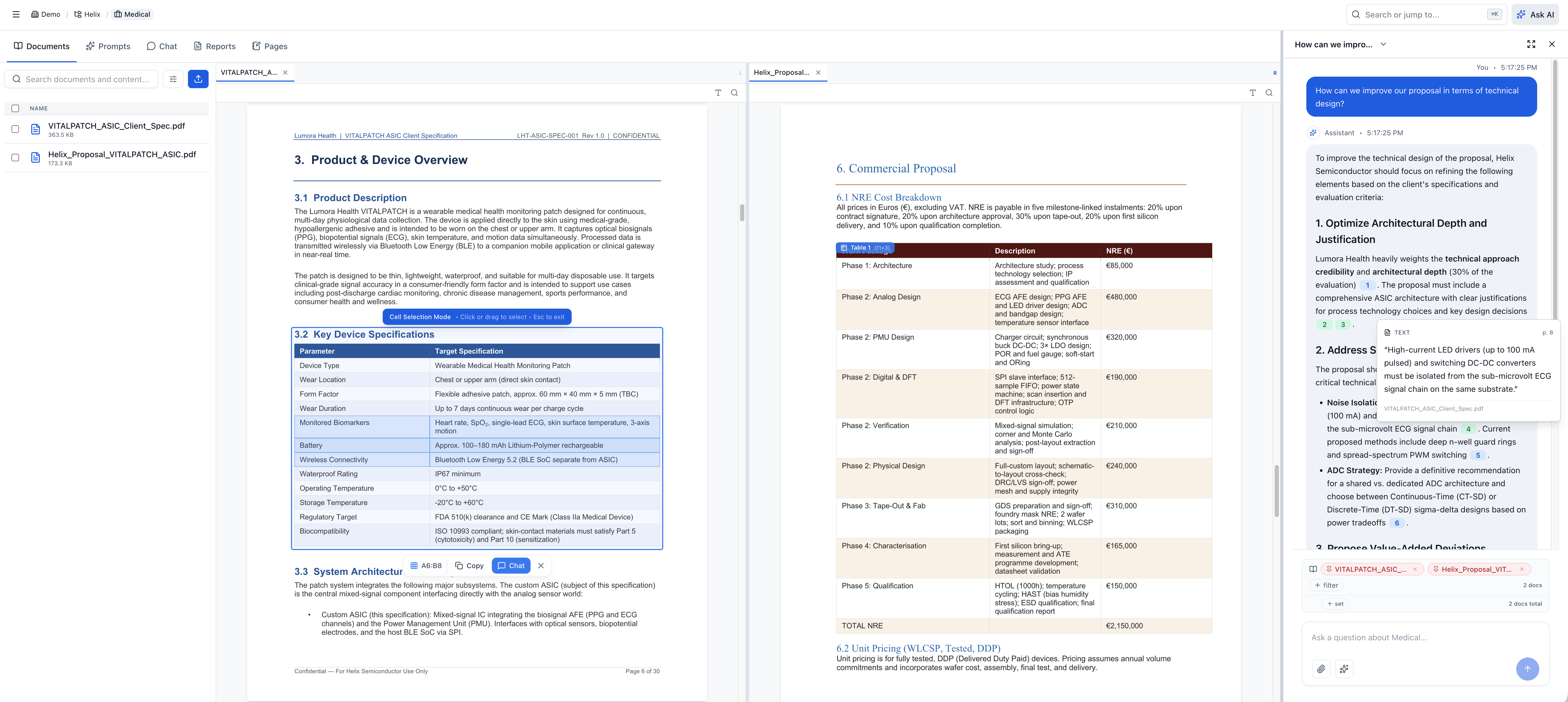
Task: Expand the conversation title dropdown chevron
Action: click(x=1383, y=44)
